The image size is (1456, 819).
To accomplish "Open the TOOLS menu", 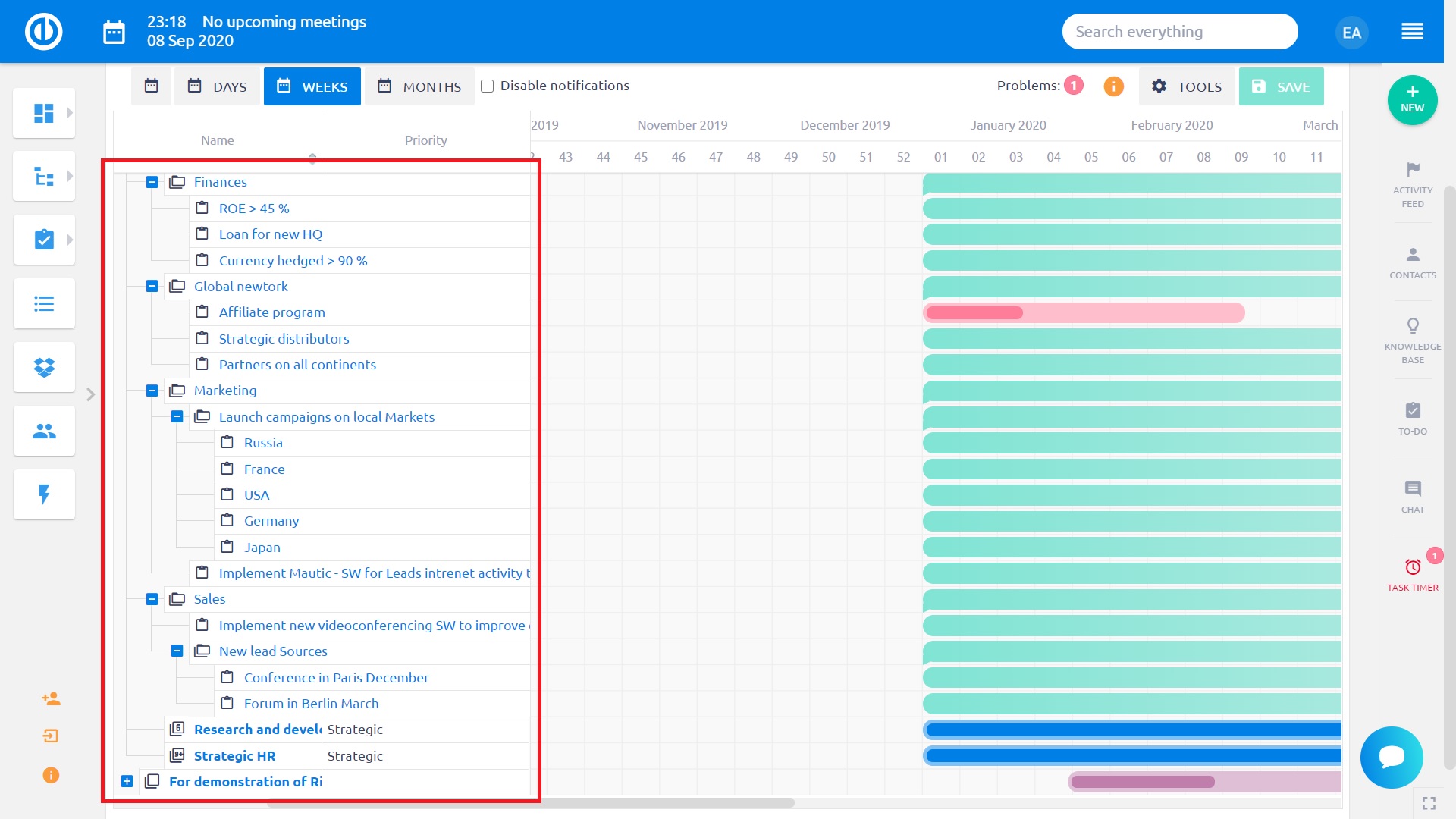I will click(1187, 86).
